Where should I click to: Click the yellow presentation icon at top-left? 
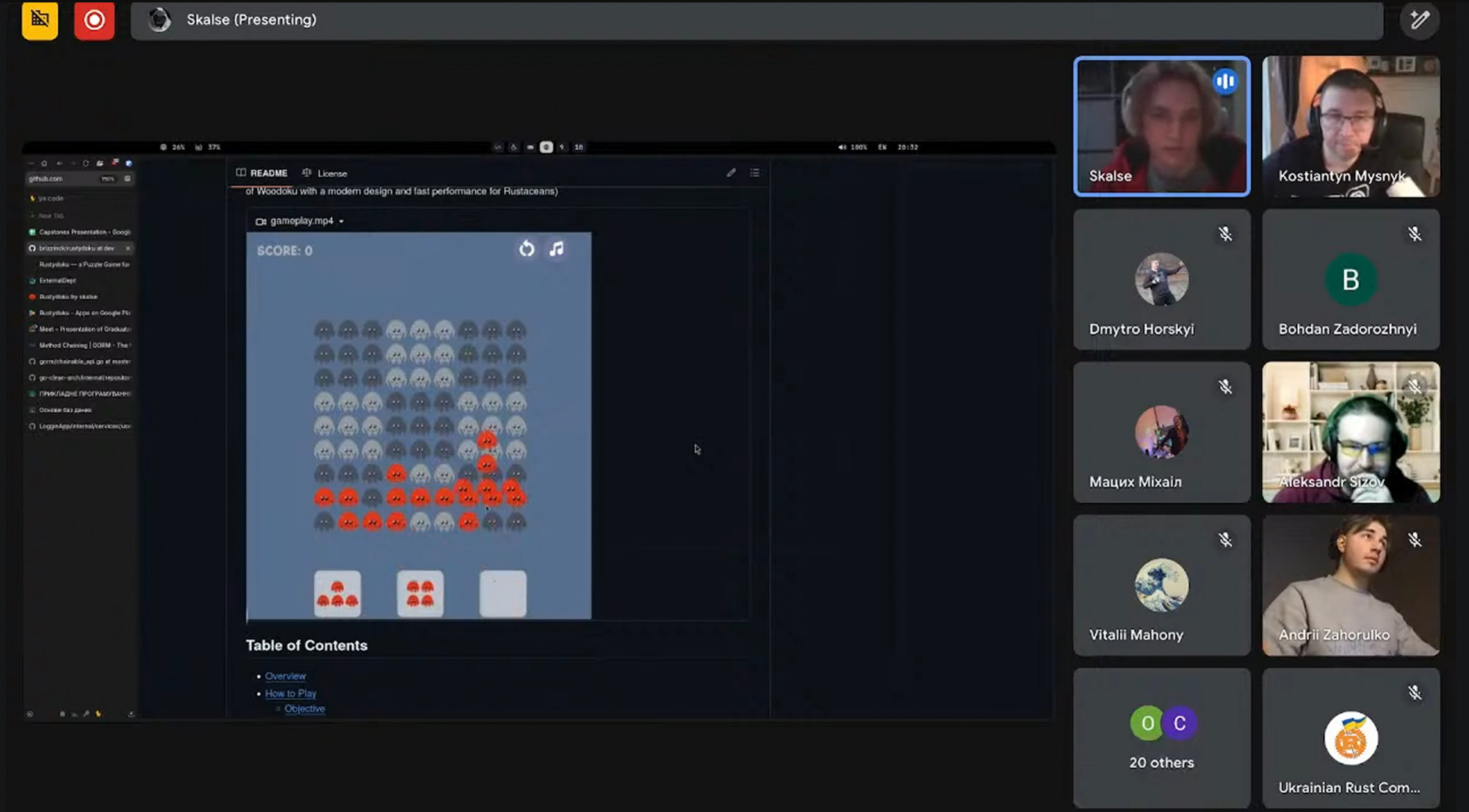(x=40, y=20)
